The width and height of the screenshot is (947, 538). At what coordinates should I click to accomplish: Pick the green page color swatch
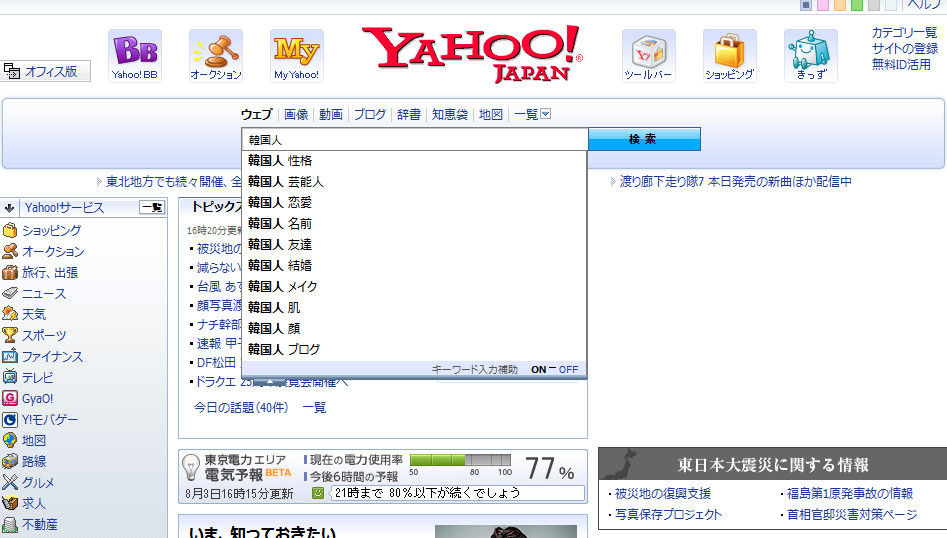point(856,5)
